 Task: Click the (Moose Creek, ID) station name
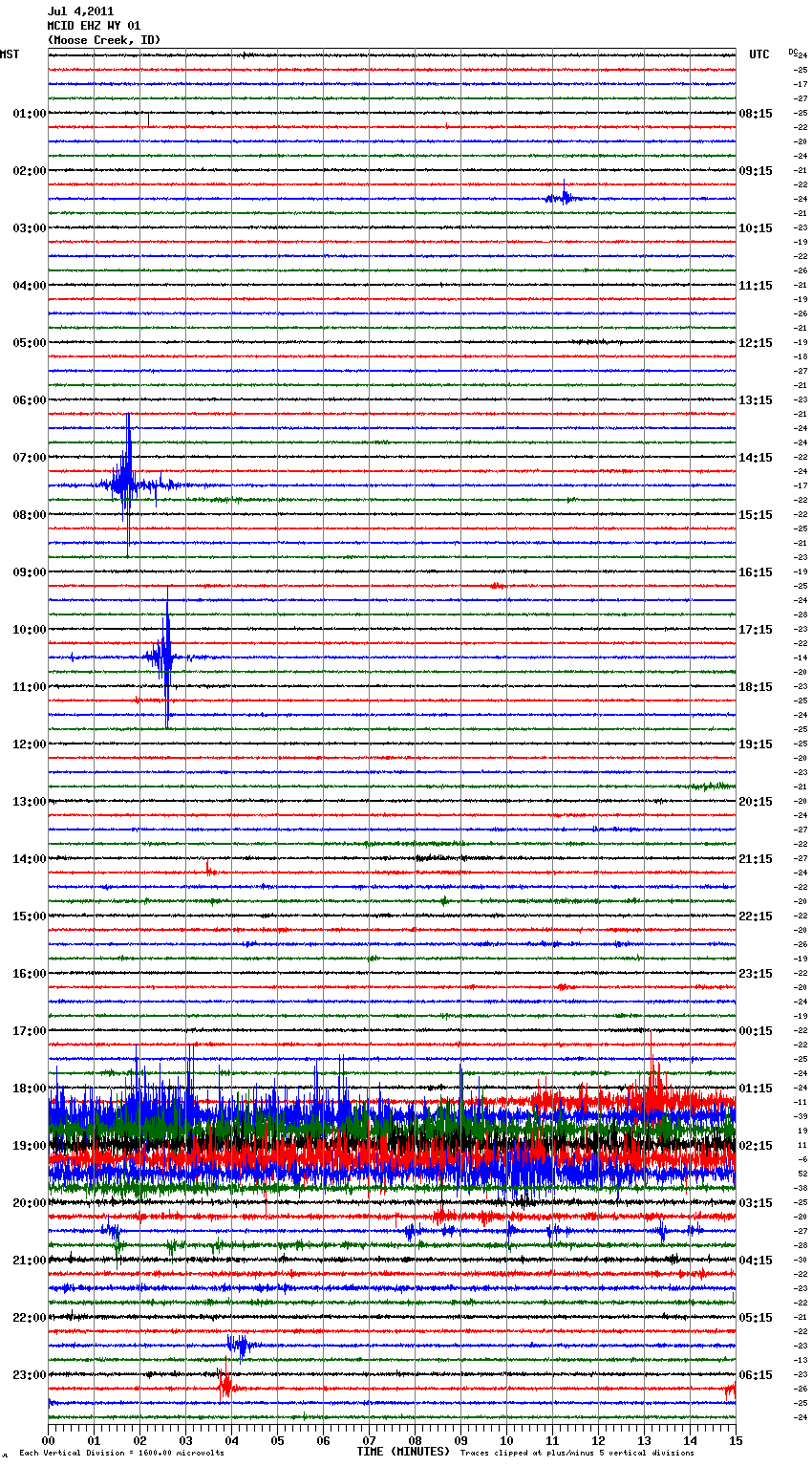(x=104, y=40)
